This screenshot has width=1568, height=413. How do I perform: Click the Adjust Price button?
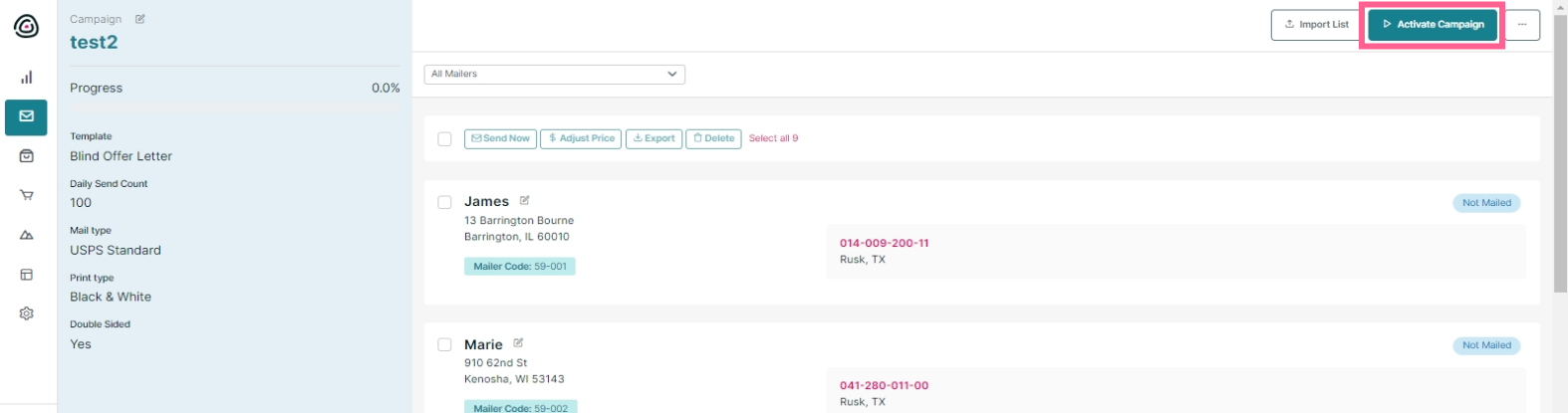(x=581, y=138)
